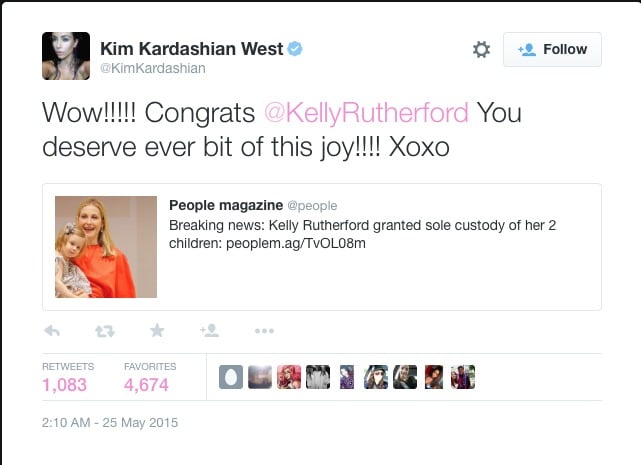Viewport: 641px width, 465px height.
Task: Click Kim Kardashian West's profile picture
Action: [66, 56]
